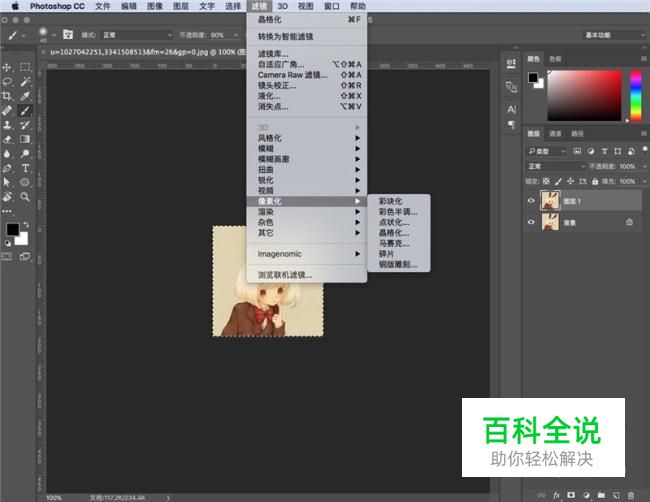Open the Character panel A icon
The width and height of the screenshot is (650, 502).
[512, 109]
